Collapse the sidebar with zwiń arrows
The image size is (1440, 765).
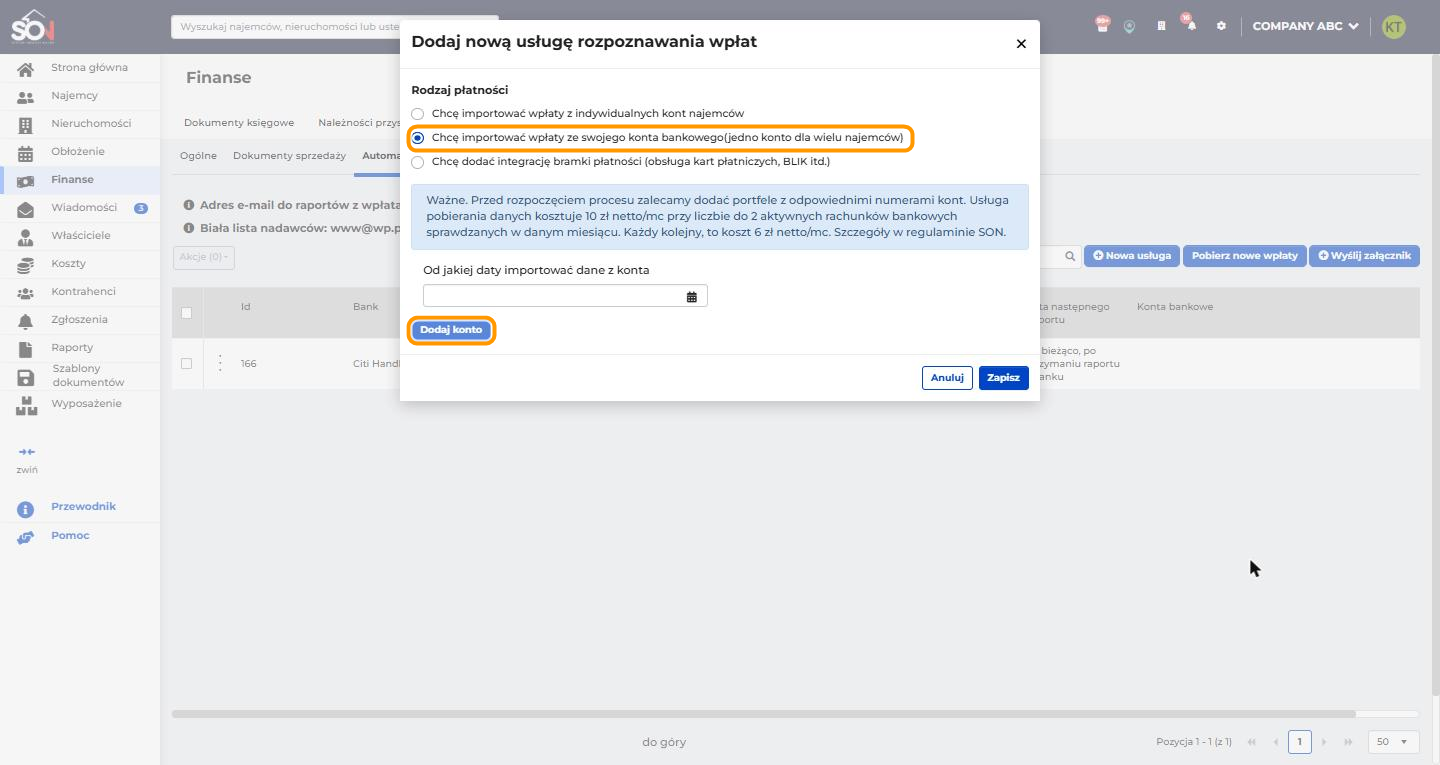coord(26,452)
